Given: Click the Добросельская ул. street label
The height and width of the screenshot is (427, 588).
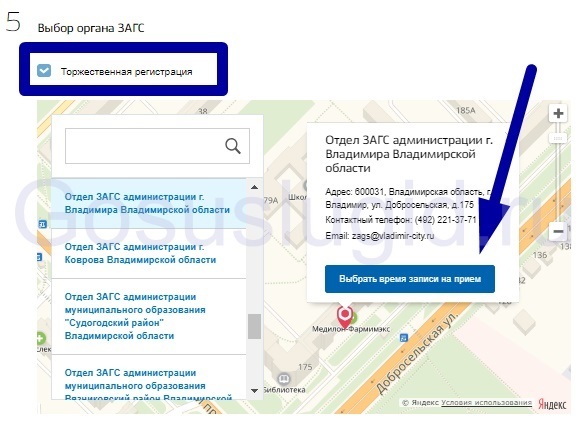Looking at the screenshot, I should (416, 353).
